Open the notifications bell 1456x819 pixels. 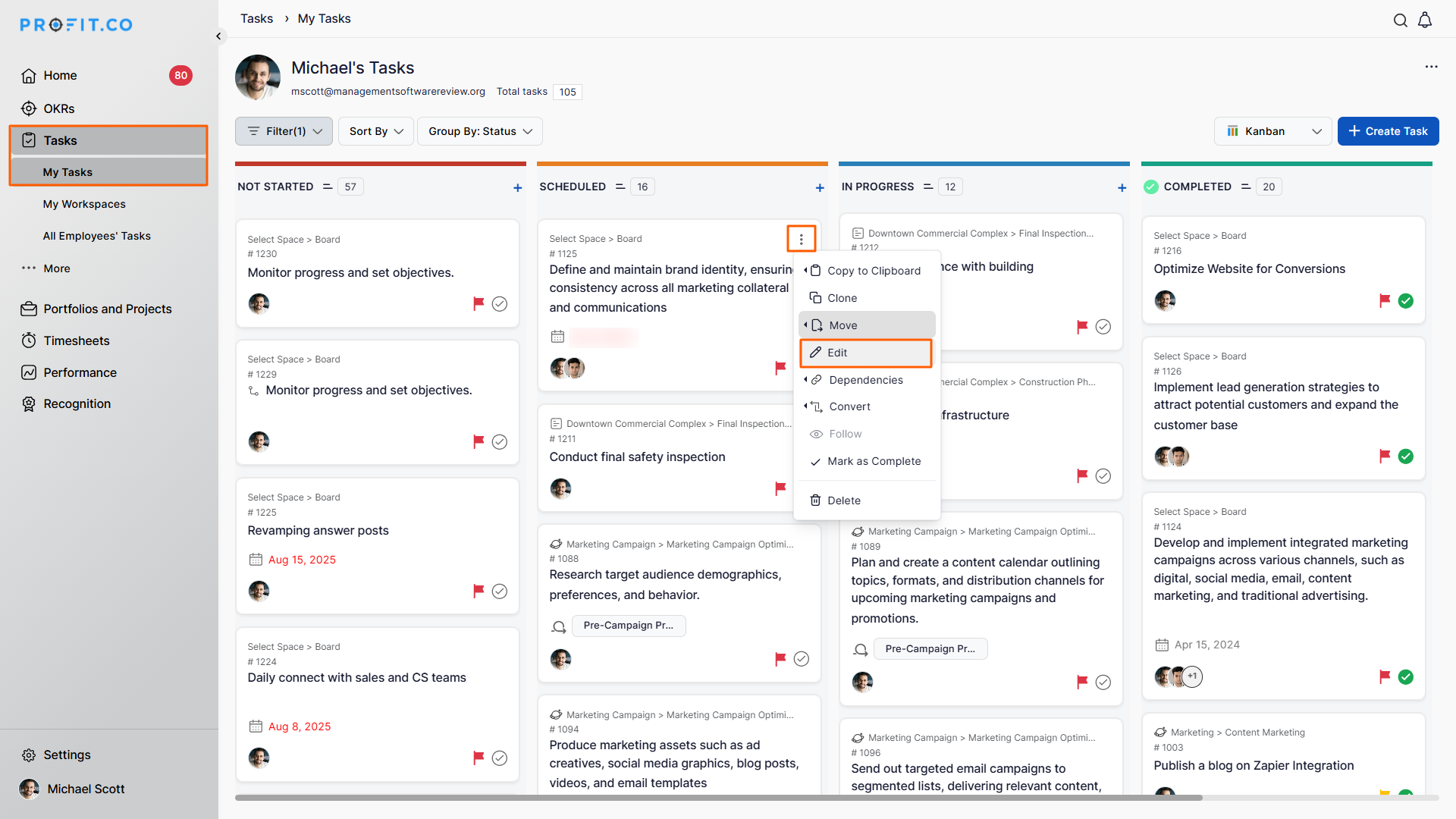coord(1425,20)
